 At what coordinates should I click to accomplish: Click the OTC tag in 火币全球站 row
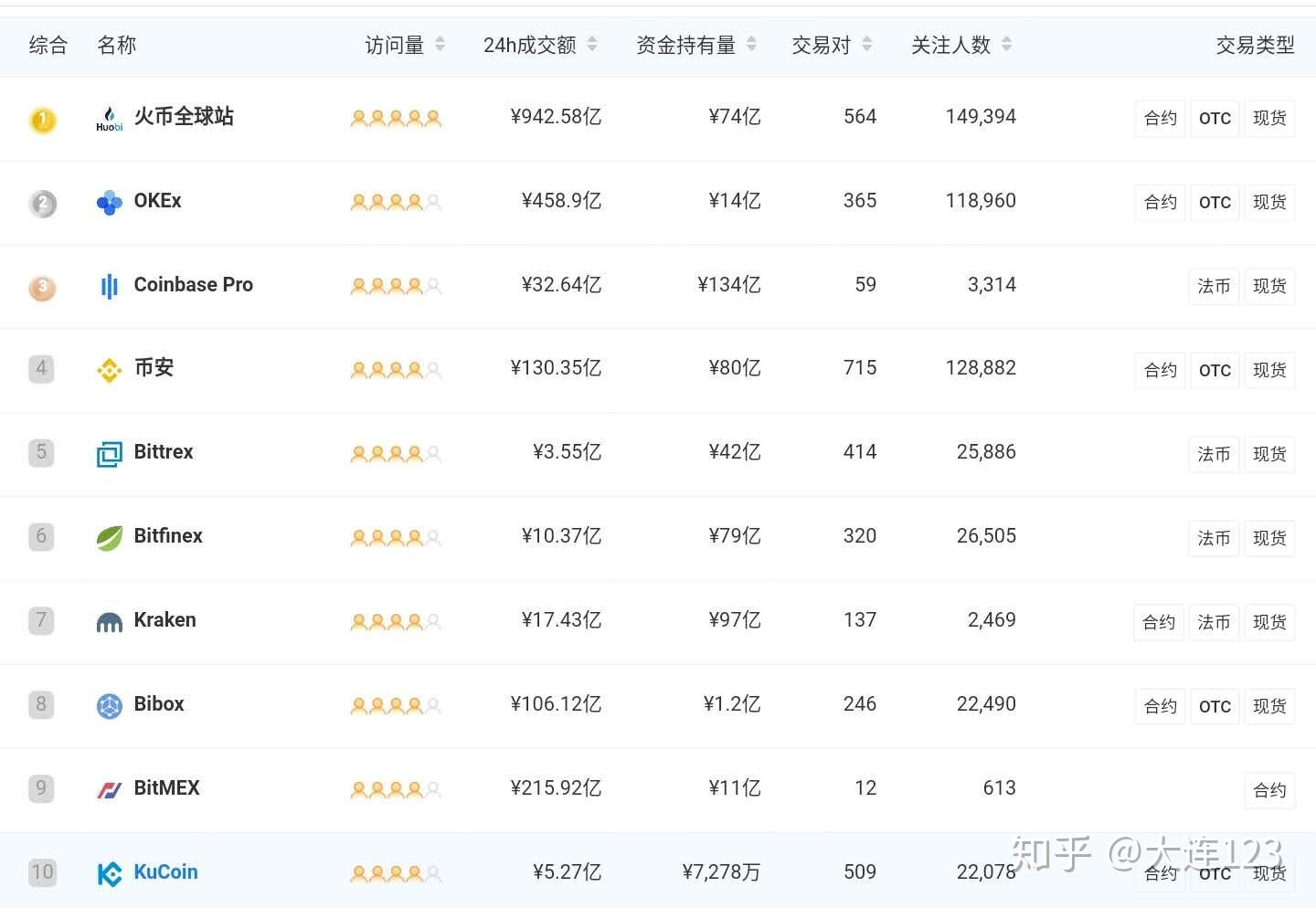tap(1215, 119)
